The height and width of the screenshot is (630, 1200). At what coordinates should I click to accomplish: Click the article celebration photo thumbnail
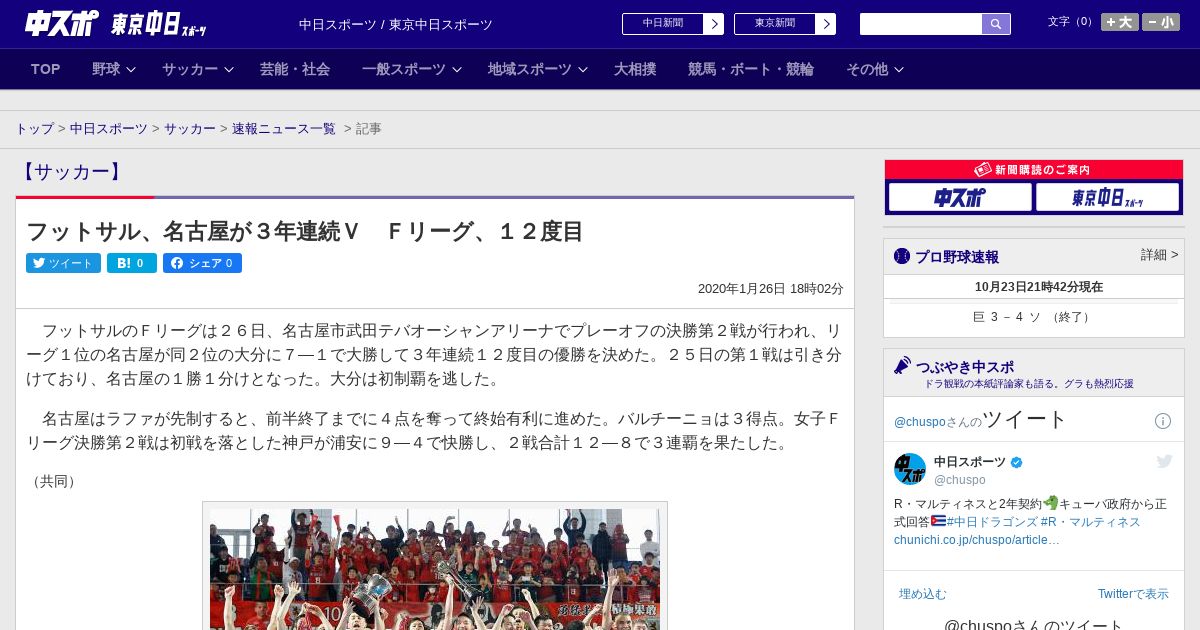(x=435, y=567)
